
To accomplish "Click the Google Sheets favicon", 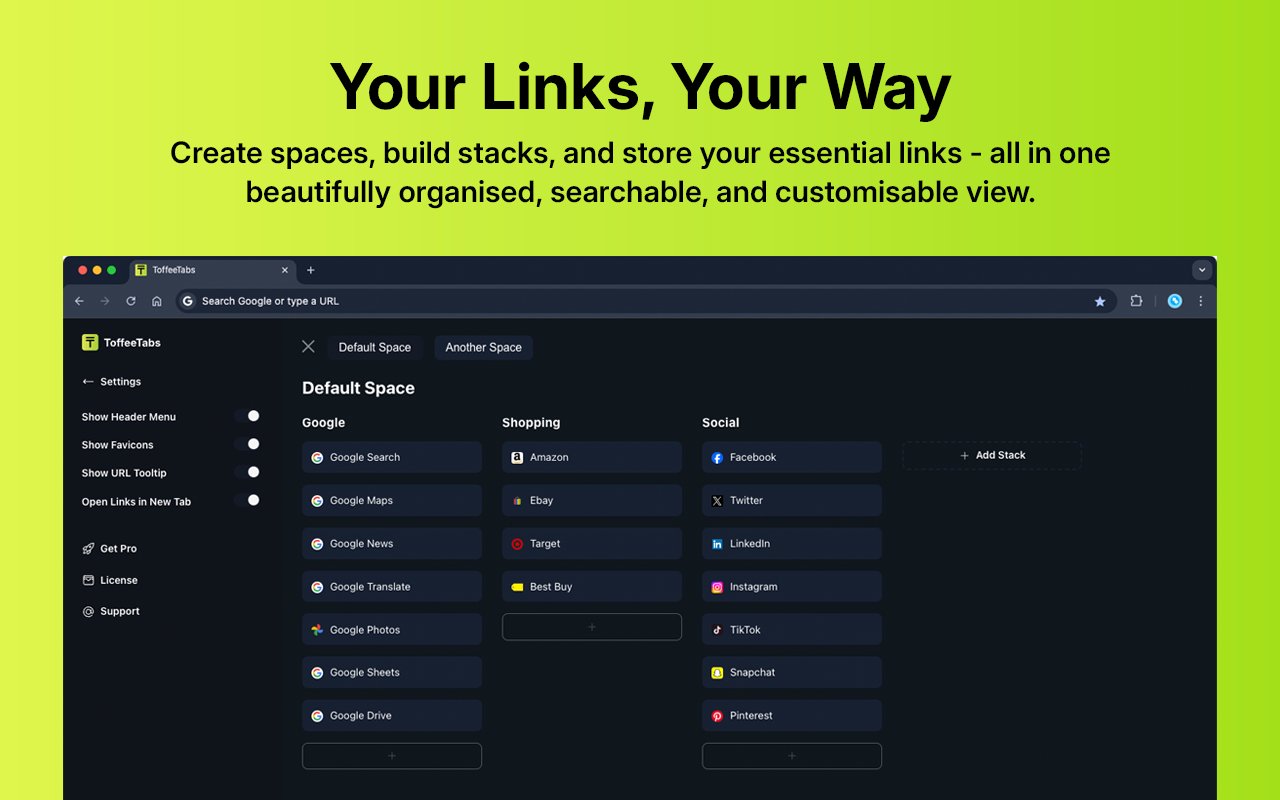I will coord(317,673).
